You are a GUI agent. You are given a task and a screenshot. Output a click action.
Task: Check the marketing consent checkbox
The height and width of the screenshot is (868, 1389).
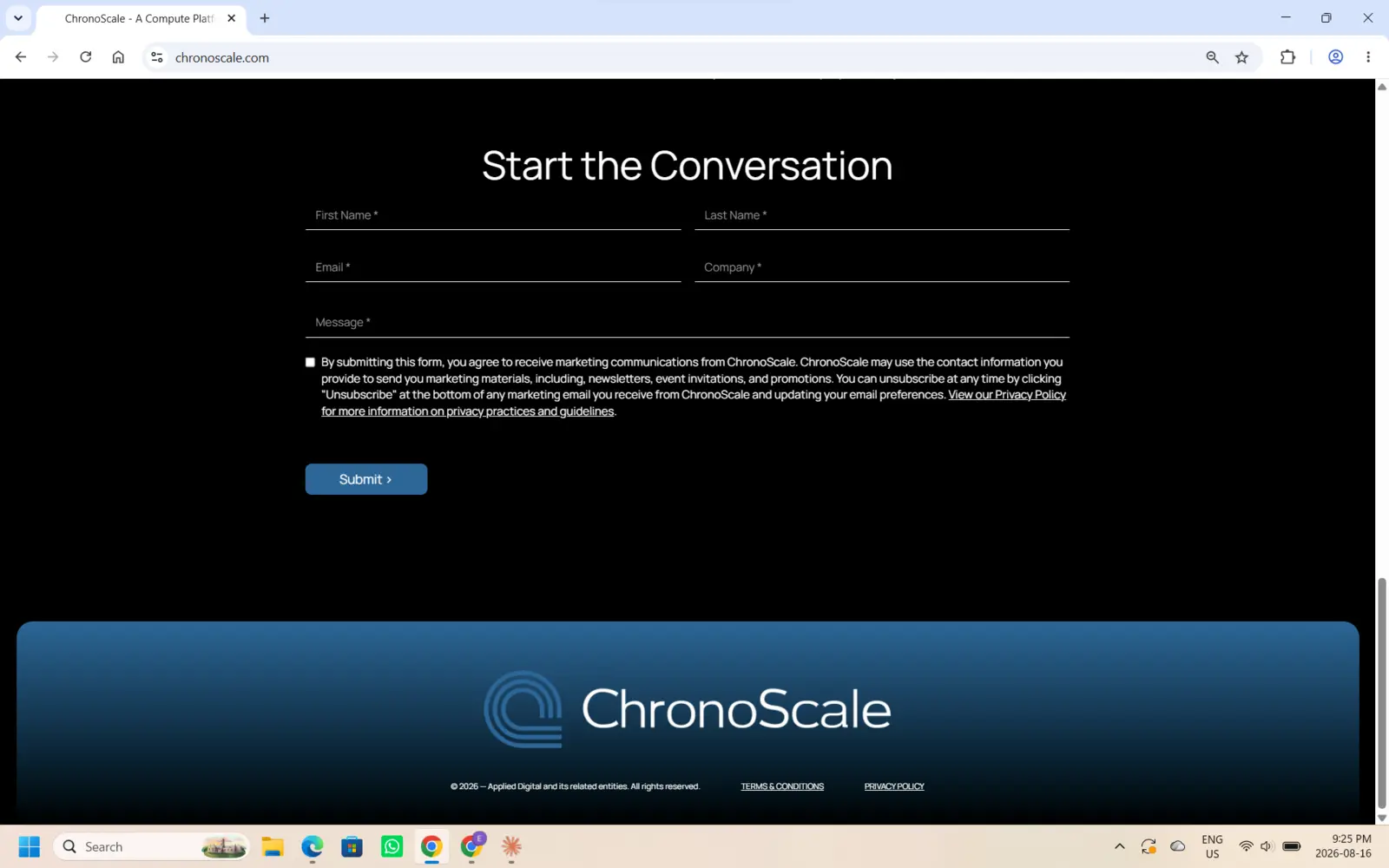pos(310,362)
